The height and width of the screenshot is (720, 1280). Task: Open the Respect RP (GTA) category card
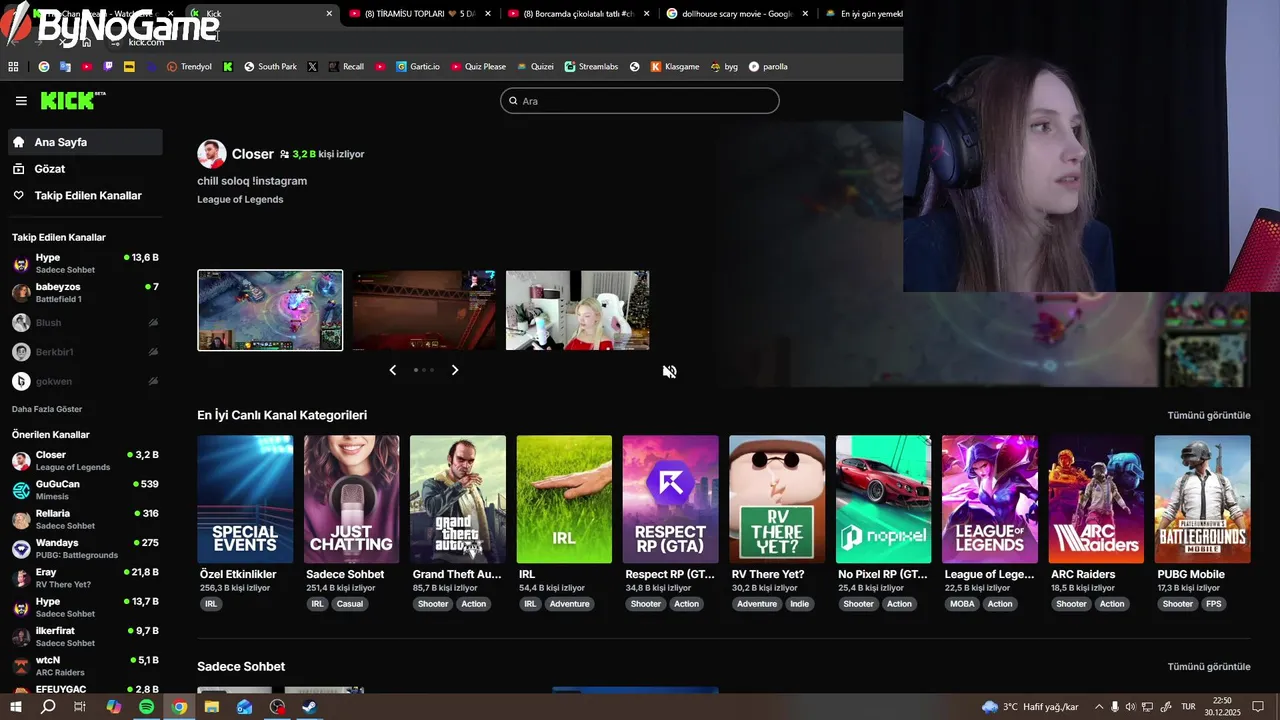670,499
